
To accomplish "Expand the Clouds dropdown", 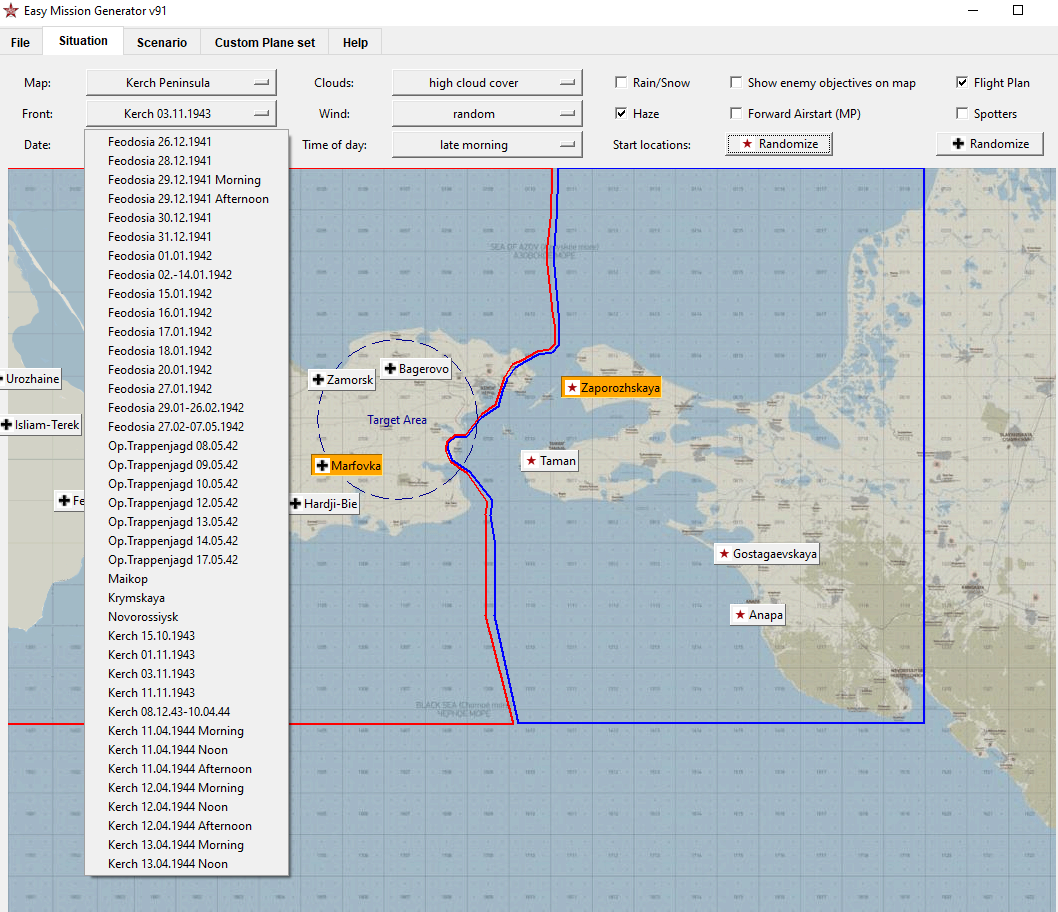I will pos(487,83).
